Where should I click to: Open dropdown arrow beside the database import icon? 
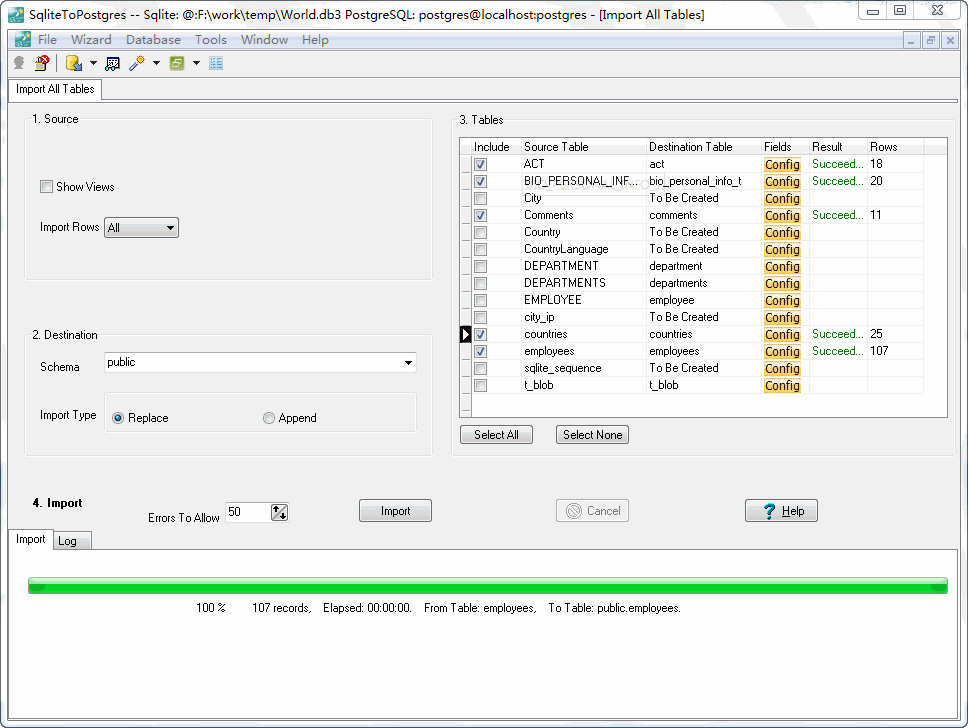pos(93,63)
